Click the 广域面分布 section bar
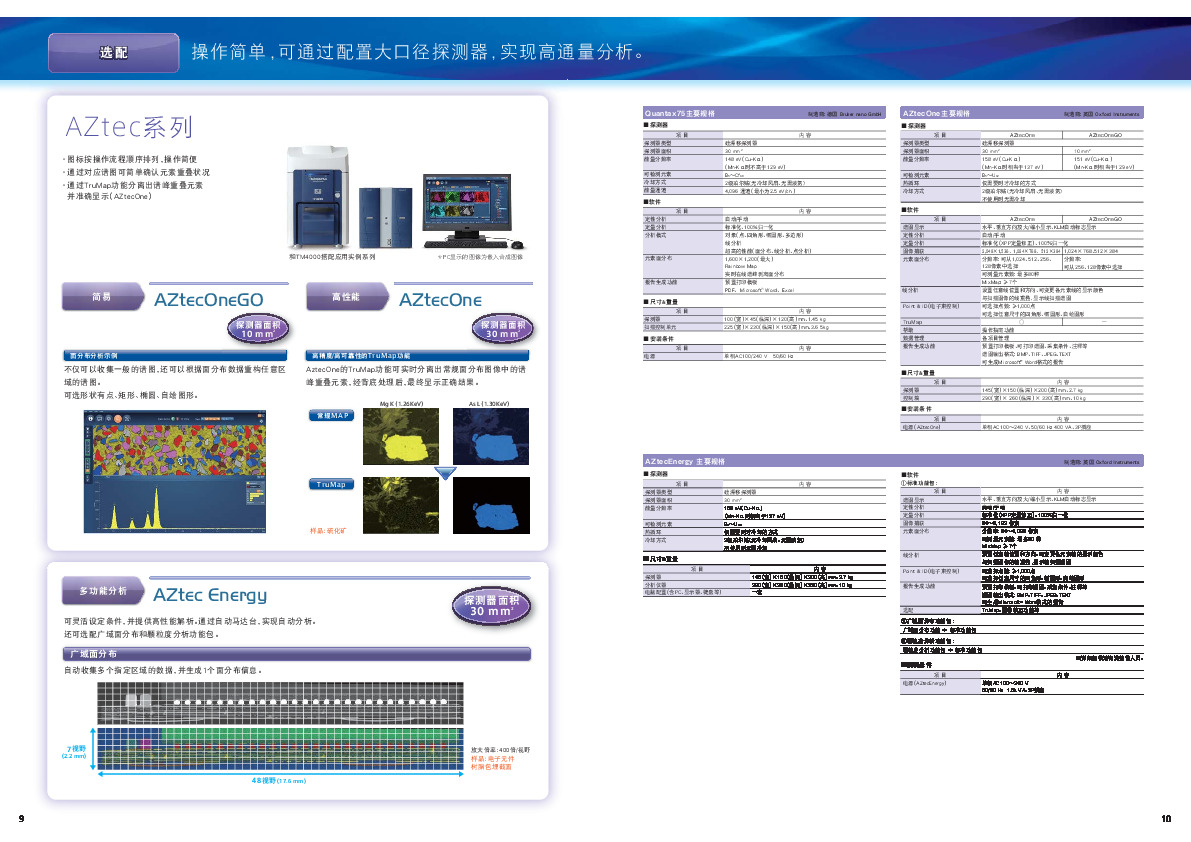Image resolution: width=1191 pixels, height=842 pixels. tap(296, 654)
